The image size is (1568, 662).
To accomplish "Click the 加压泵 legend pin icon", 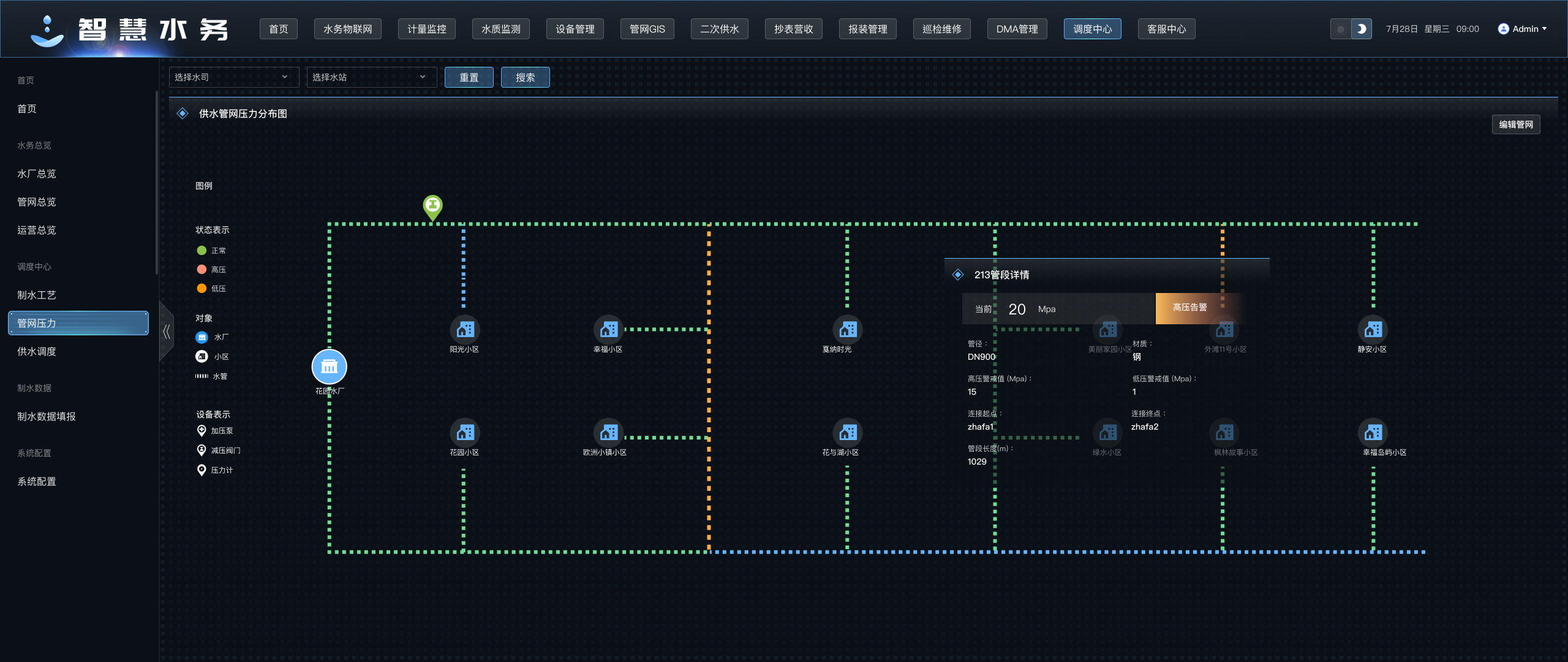I will tap(202, 431).
